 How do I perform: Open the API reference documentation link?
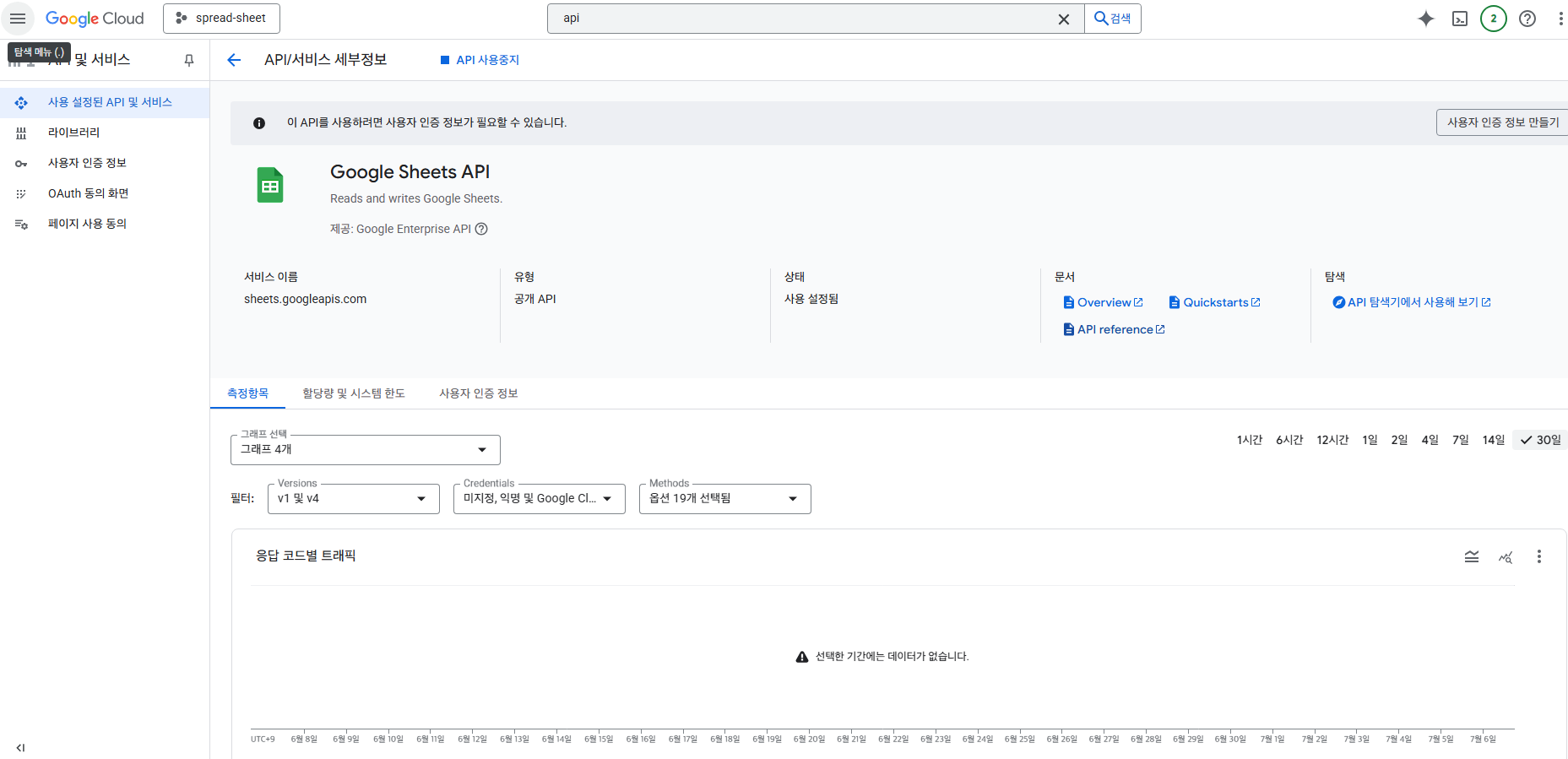click(x=1114, y=329)
